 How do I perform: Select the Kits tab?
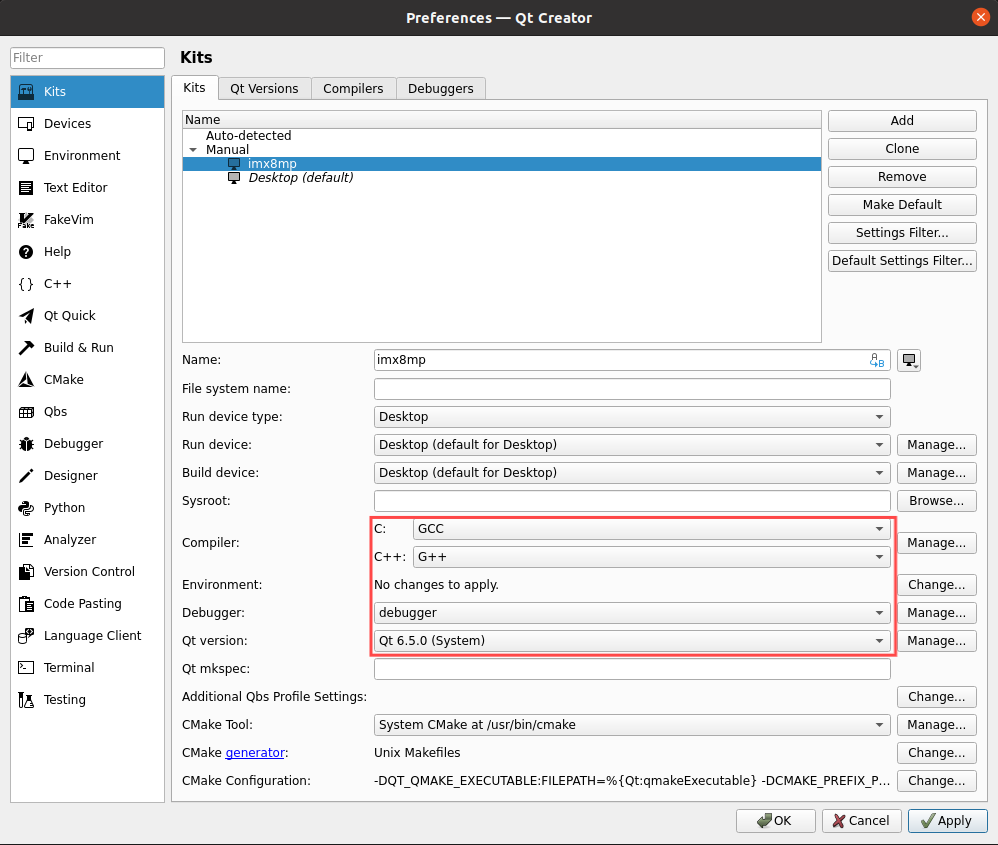point(194,88)
